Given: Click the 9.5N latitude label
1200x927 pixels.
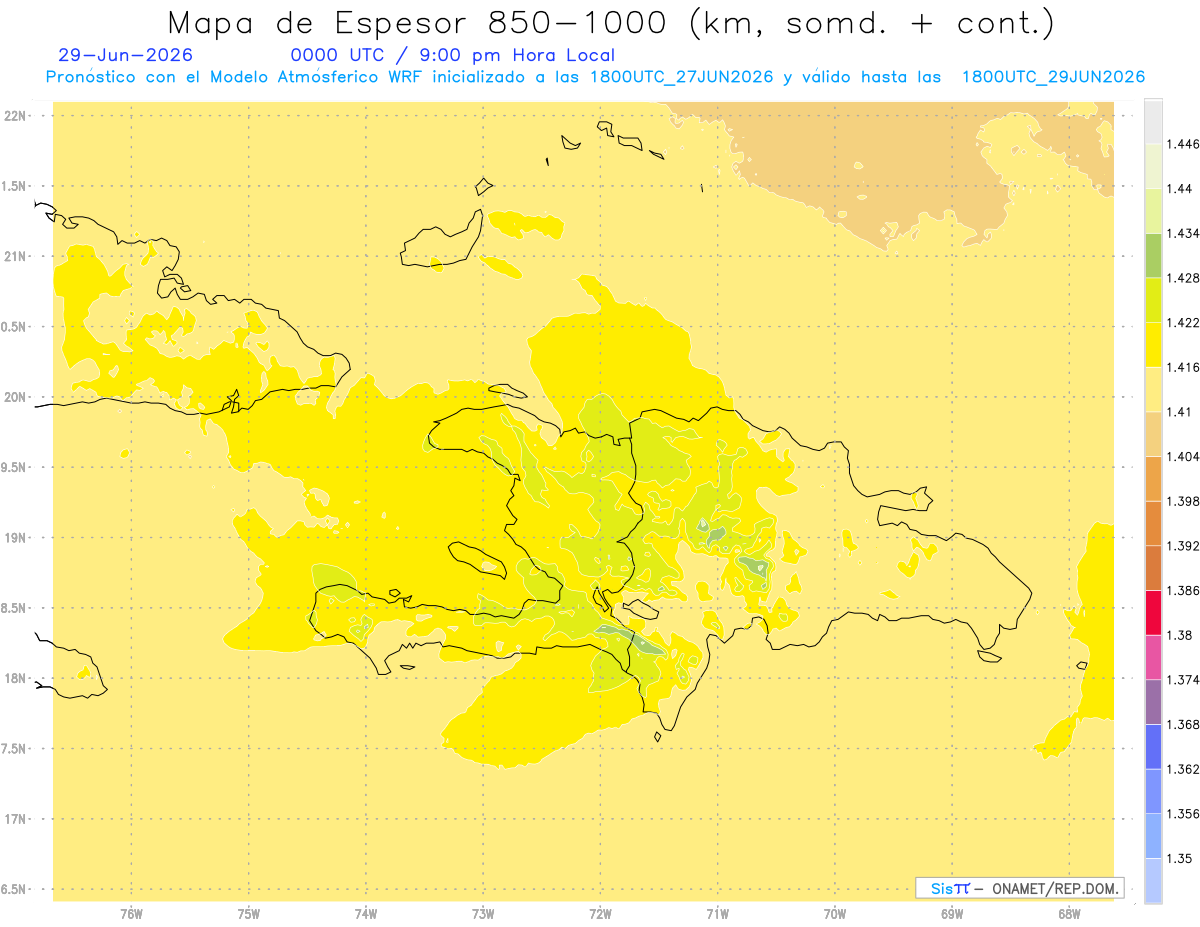Looking at the screenshot, I should point(15,468).
